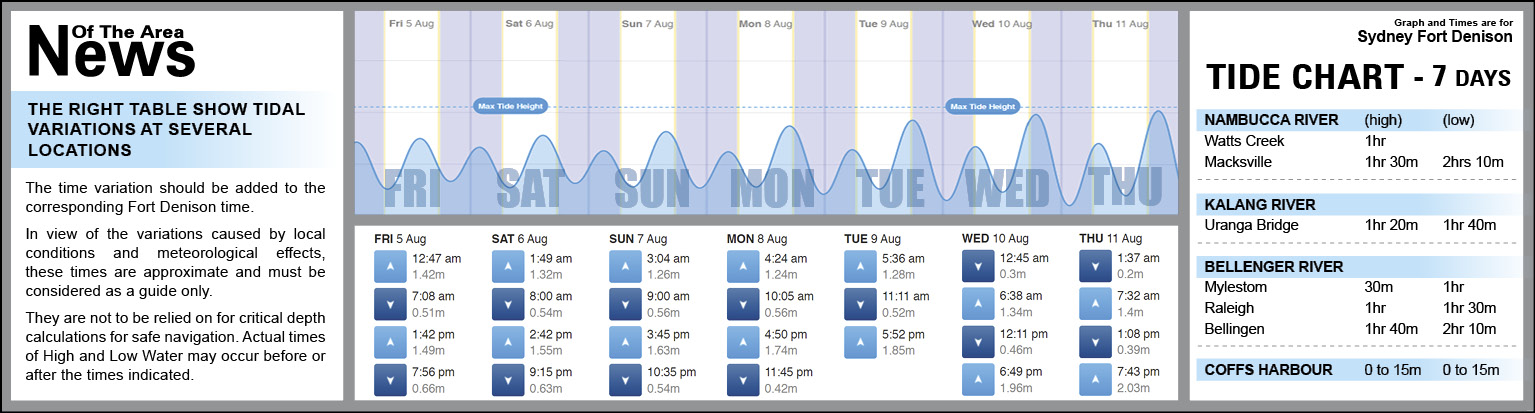Click the Max Tide Height marker above Saturday
Image resolution: width=1535 pixels, height=413 pixels.
click(x=510, y=106)
